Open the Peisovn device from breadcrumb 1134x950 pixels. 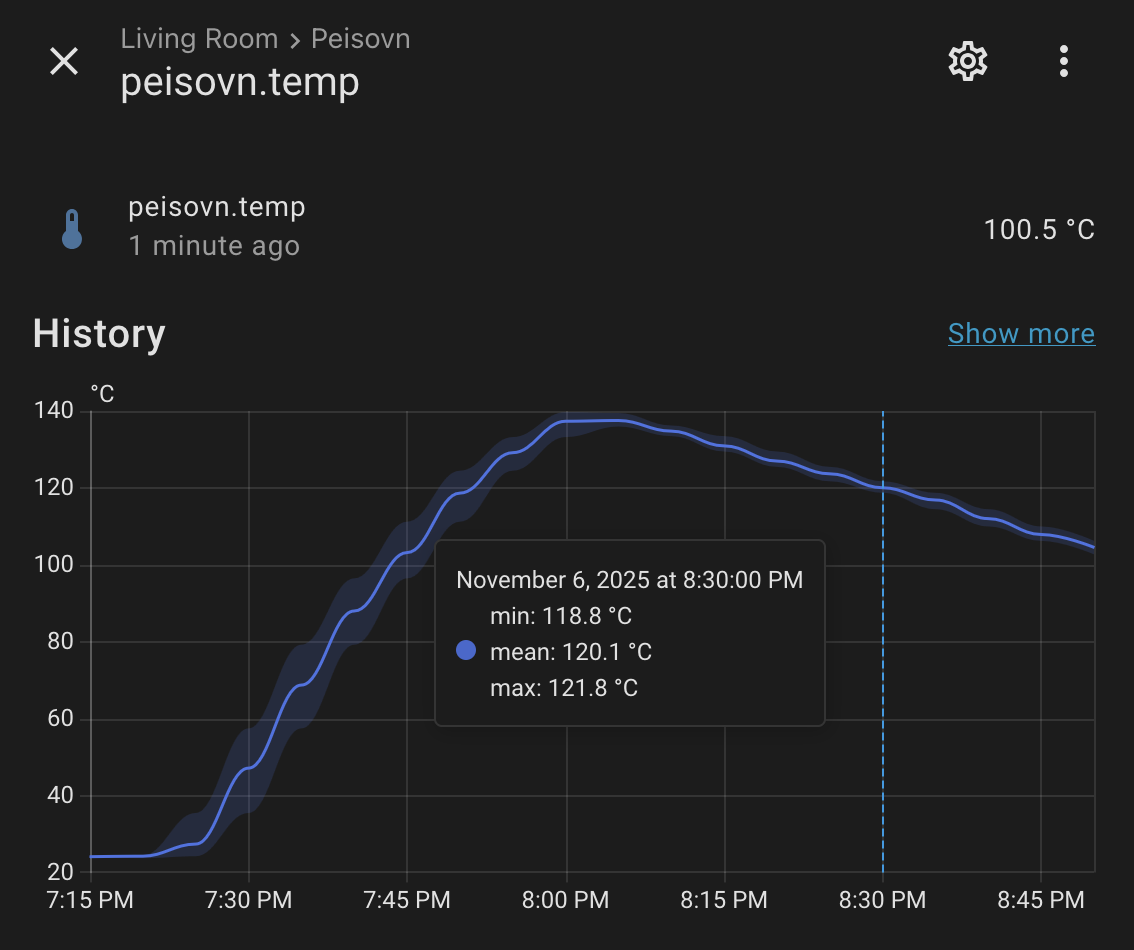(x=360, y=38)
